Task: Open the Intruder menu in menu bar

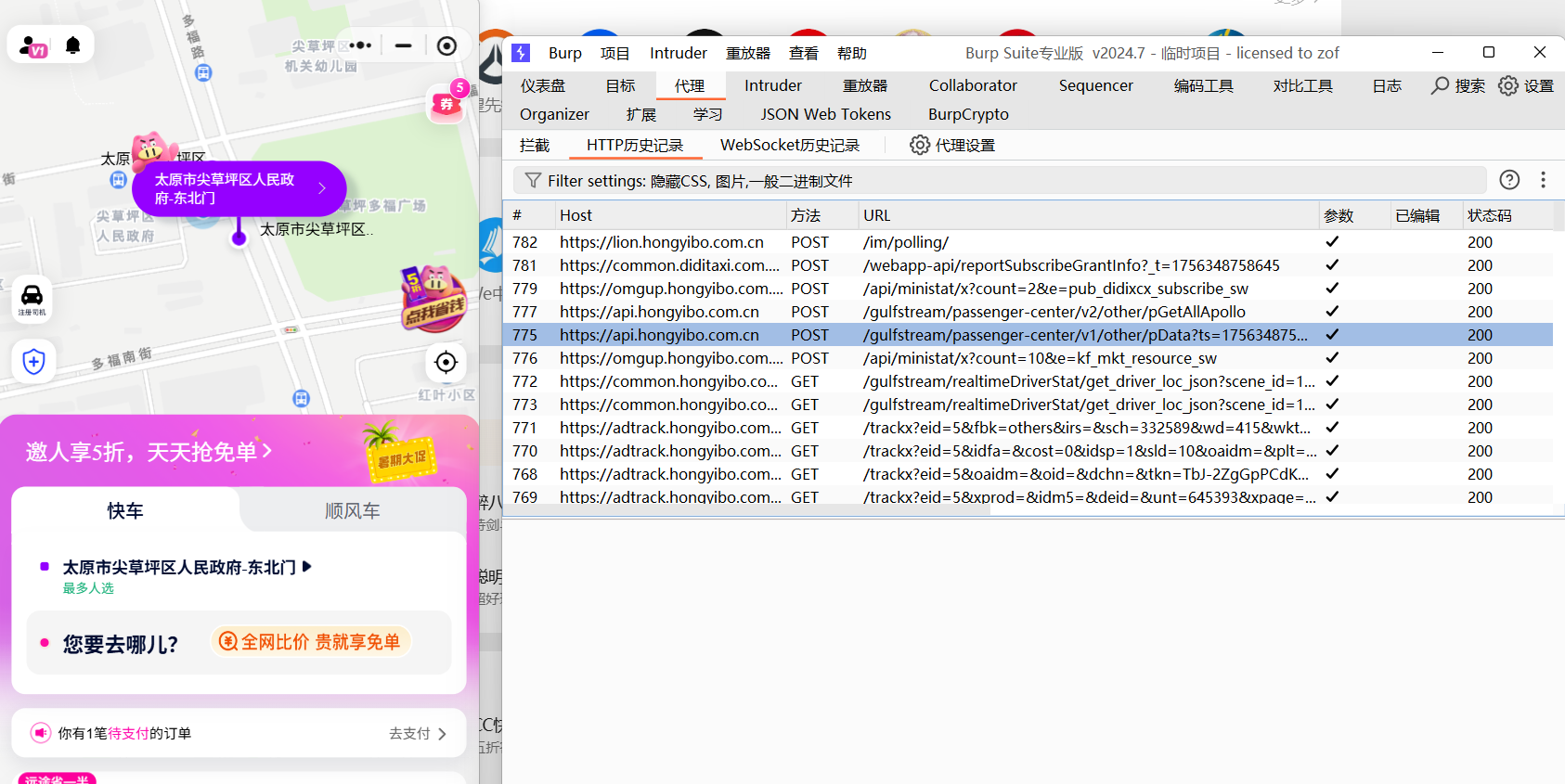Action: (x=679, y=53)
